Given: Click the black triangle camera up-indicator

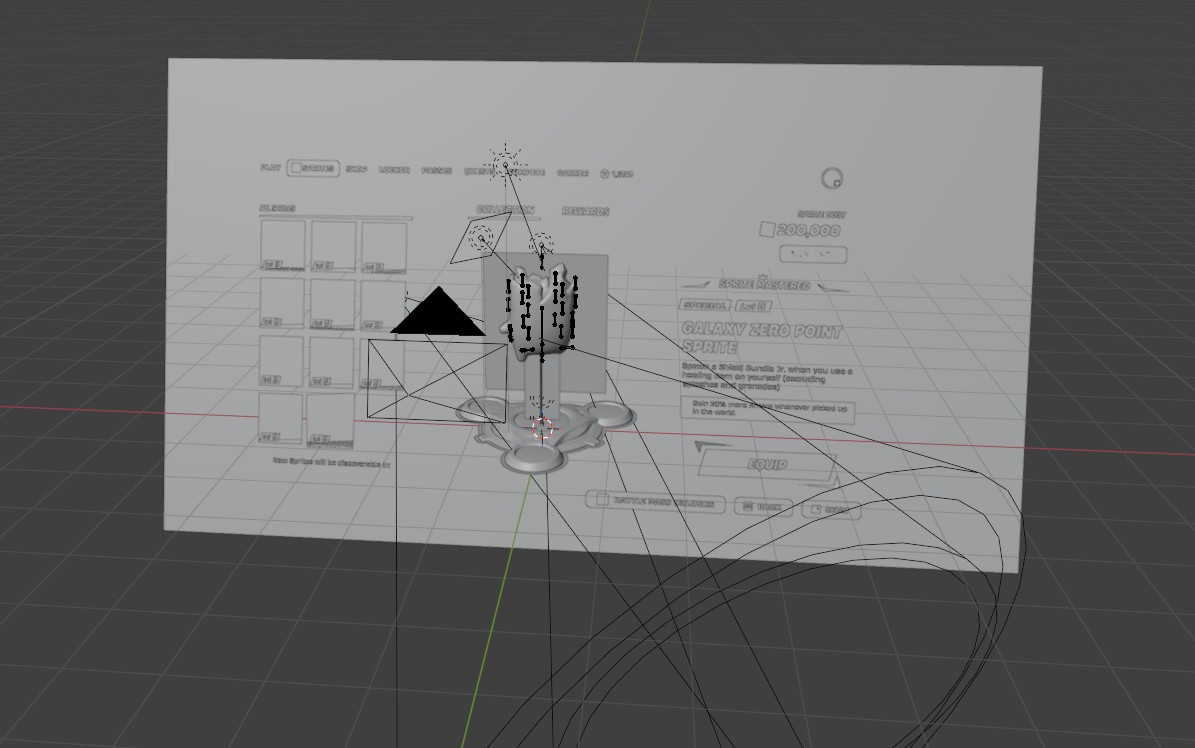Looking at the screenshot, I should point(439,311).
